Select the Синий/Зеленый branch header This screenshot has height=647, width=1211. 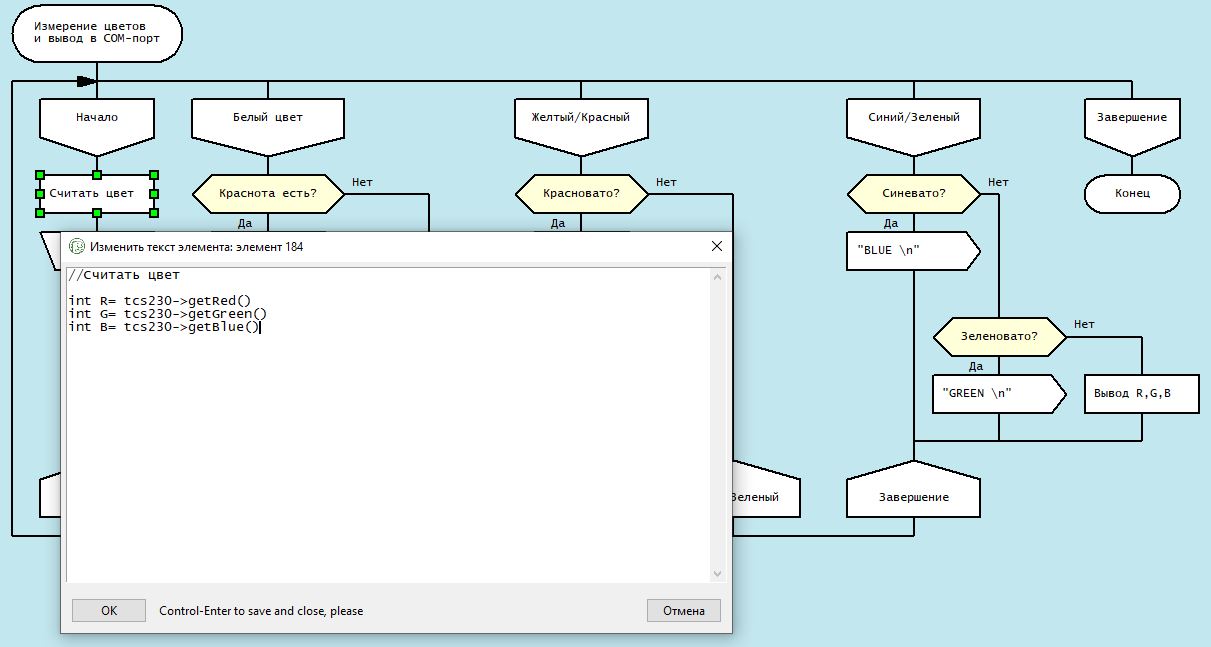tap(913, 118)
